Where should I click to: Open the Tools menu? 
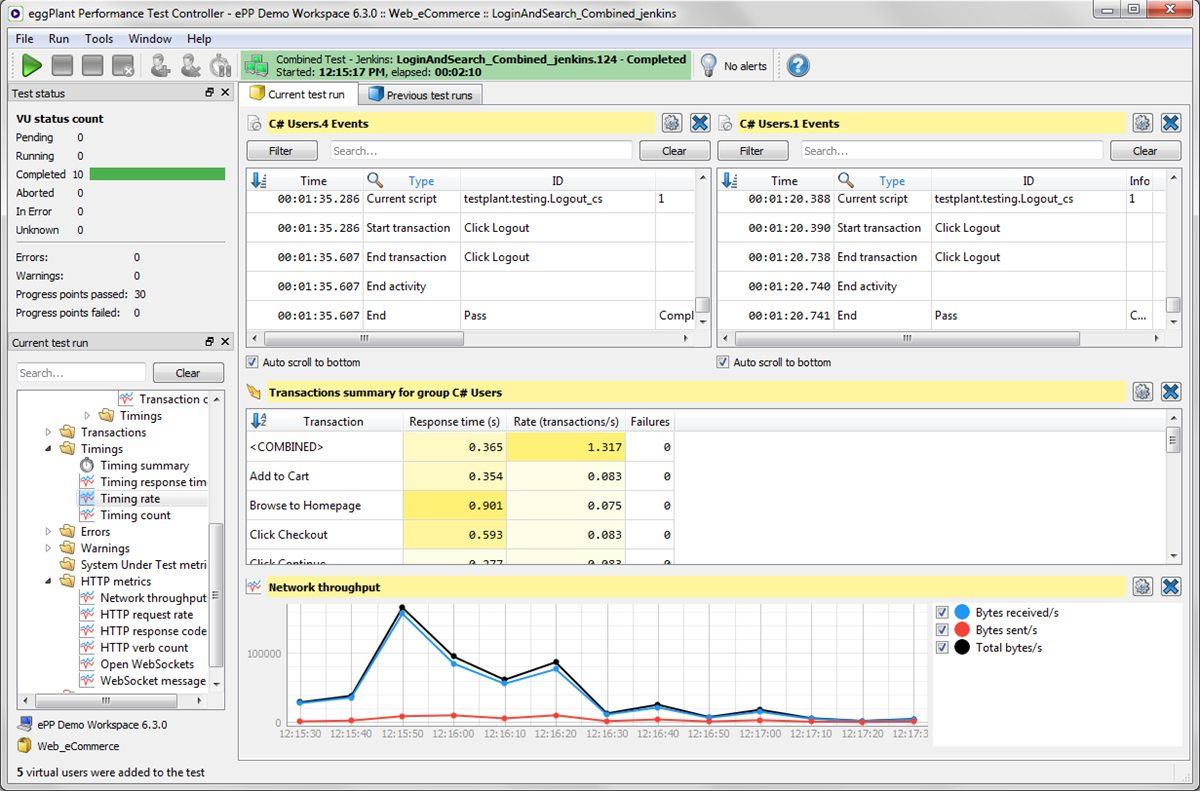[x=99, y=39]
